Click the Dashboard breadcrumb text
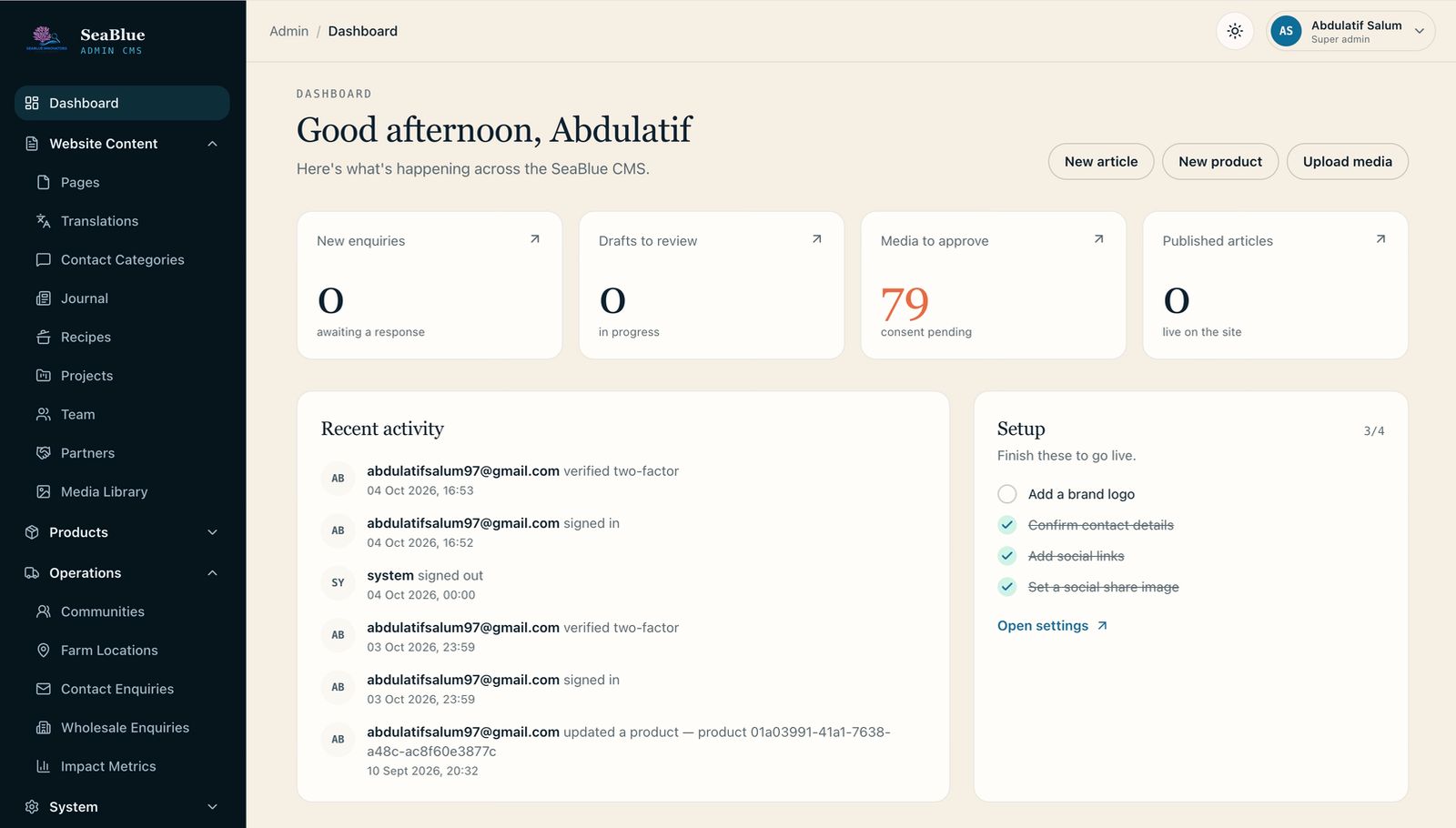Screen dimensions: 1456x828 coord(363,31)
